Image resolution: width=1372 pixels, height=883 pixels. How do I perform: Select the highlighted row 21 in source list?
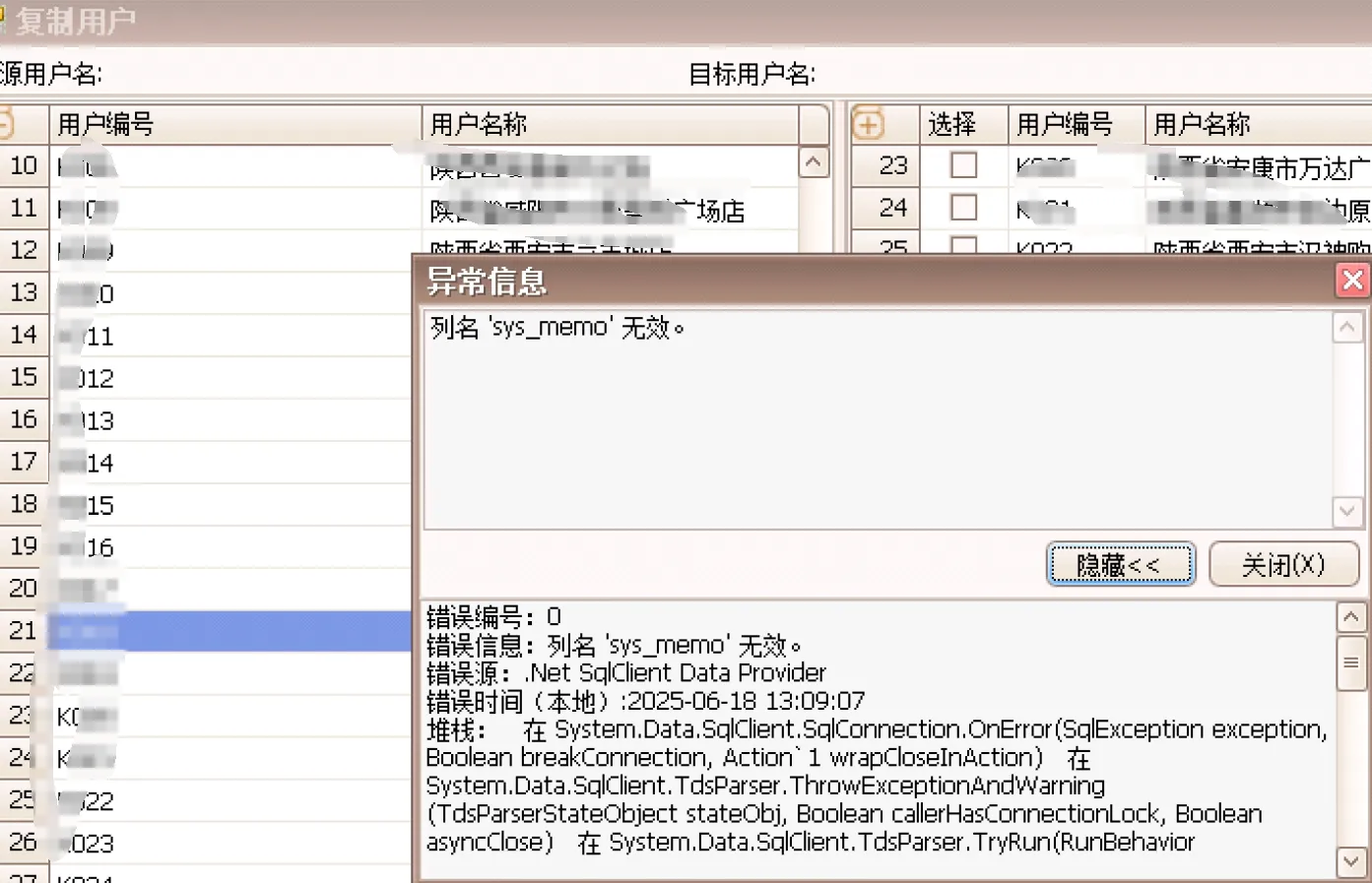coord(229,631)
